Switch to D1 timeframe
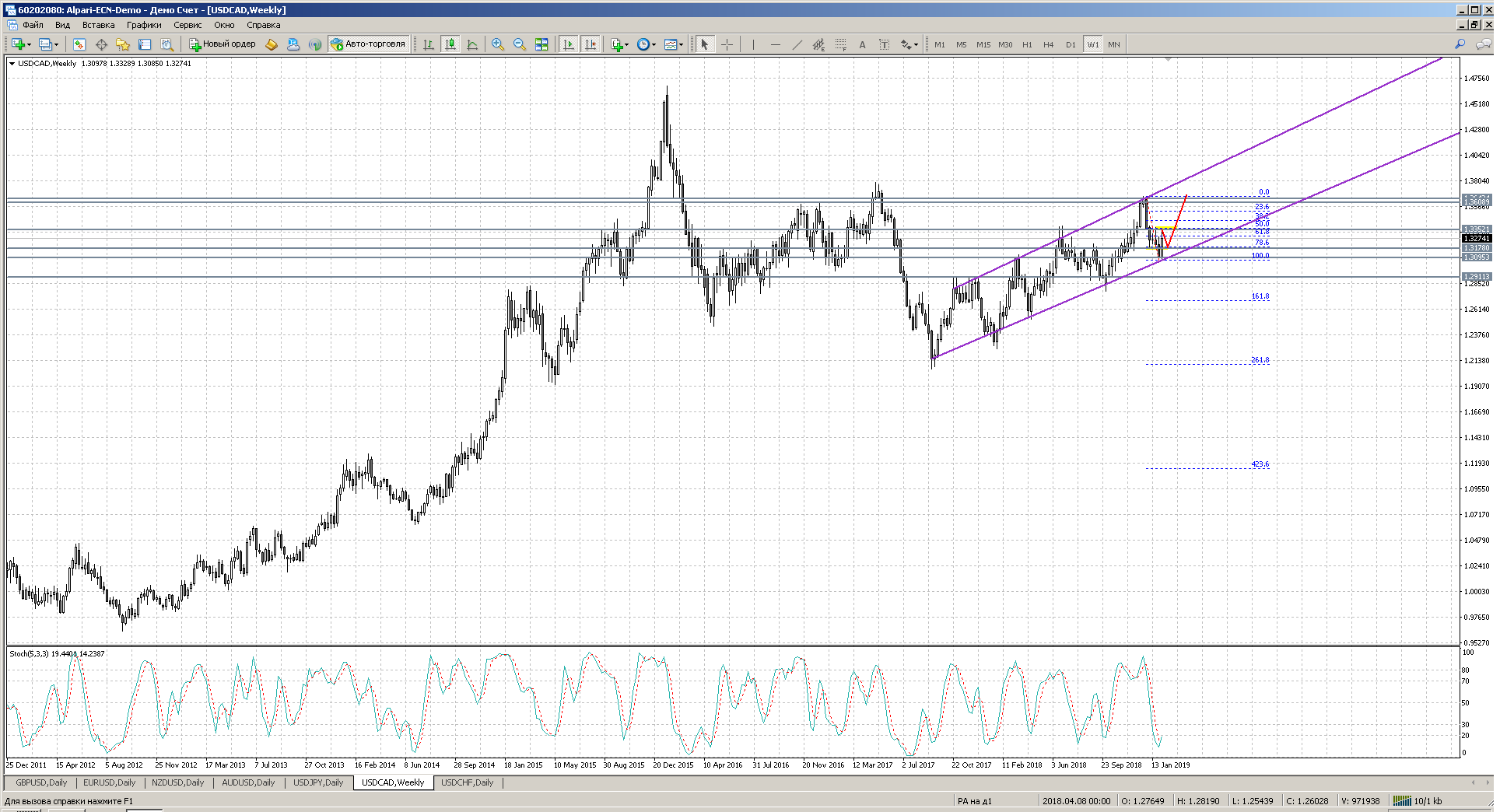Screen dimensions: 1500x812 1071,44
